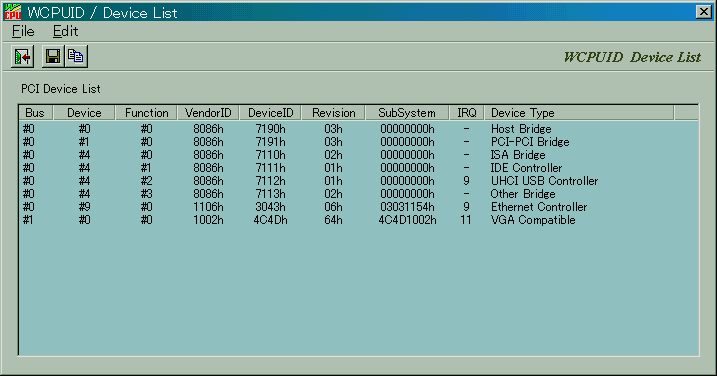Select the Ethernet Controller row
This screenshot has width=717, height=376.
point(358,207)
